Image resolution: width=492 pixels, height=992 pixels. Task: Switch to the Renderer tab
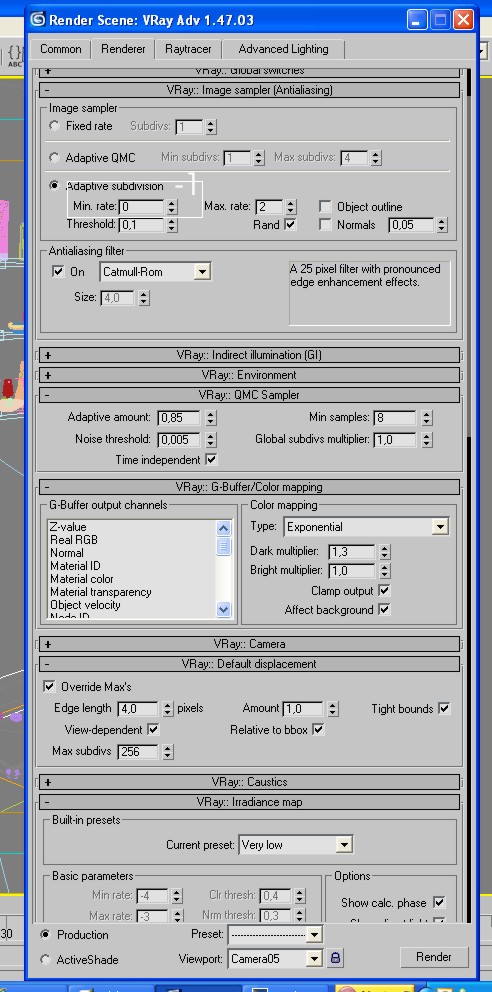click(x=123, y=49)
